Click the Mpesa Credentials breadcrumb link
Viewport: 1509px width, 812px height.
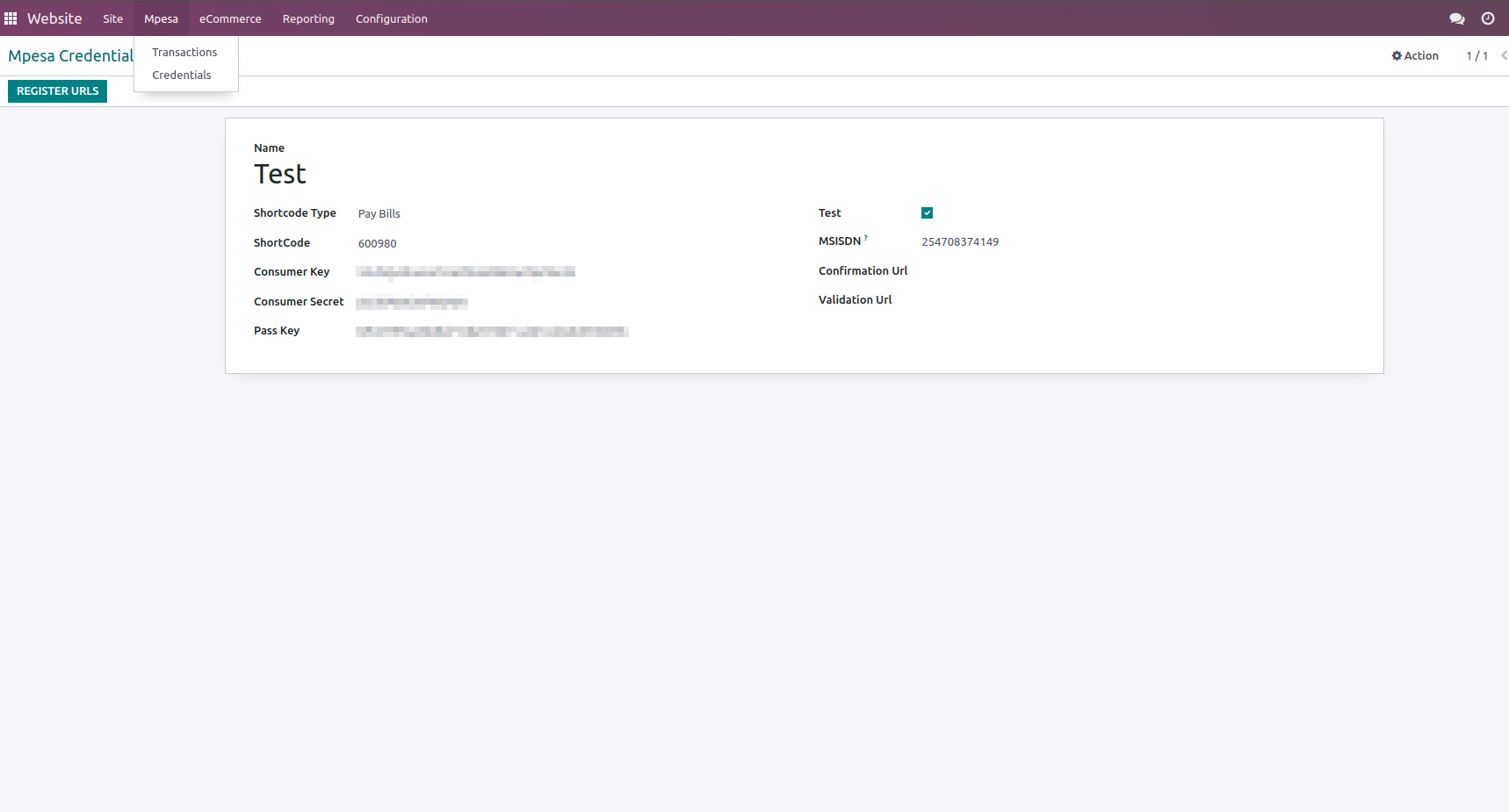click(x=70, y=55)
